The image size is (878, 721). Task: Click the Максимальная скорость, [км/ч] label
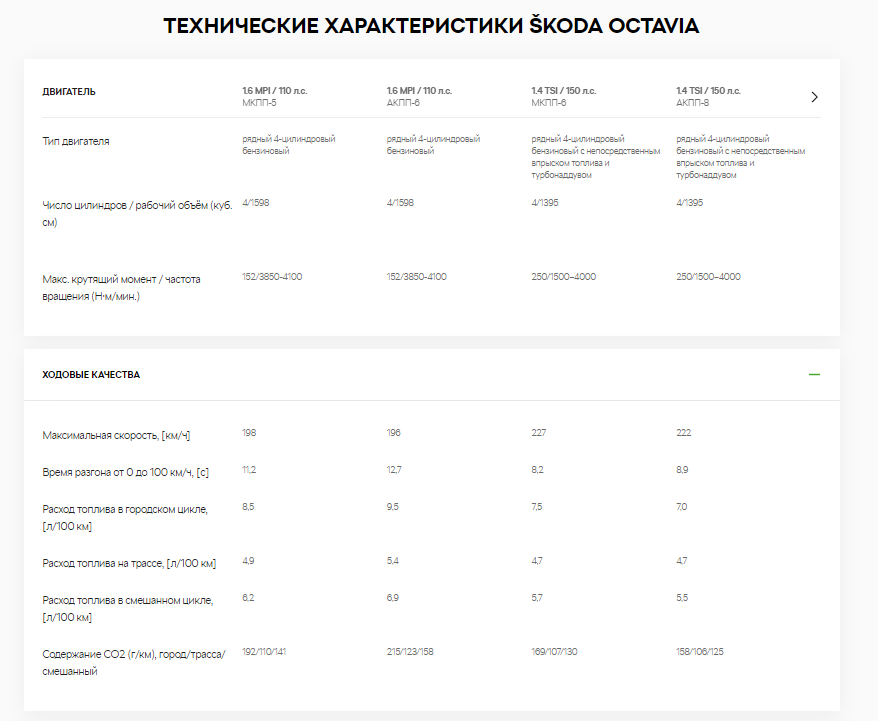click(x=116, y=435)
